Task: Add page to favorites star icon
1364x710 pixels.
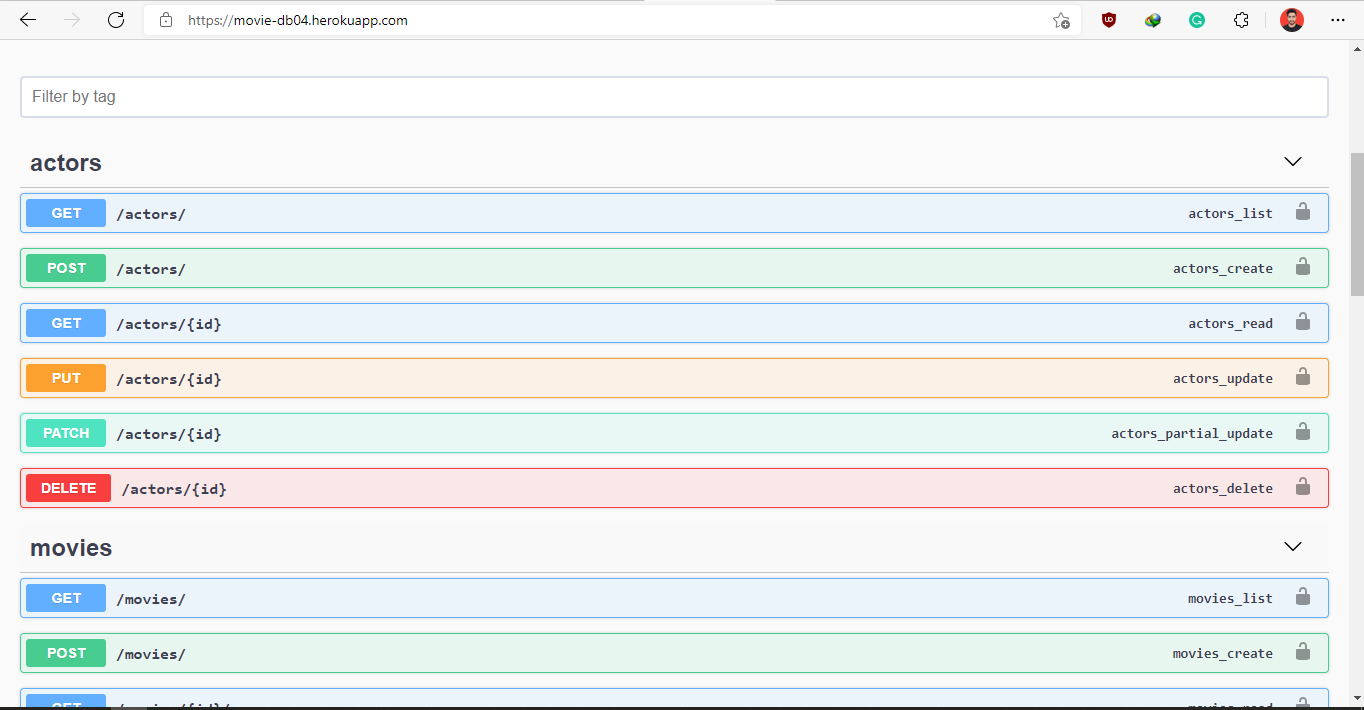Action: pyautogui.click(x=1061, y=20)
